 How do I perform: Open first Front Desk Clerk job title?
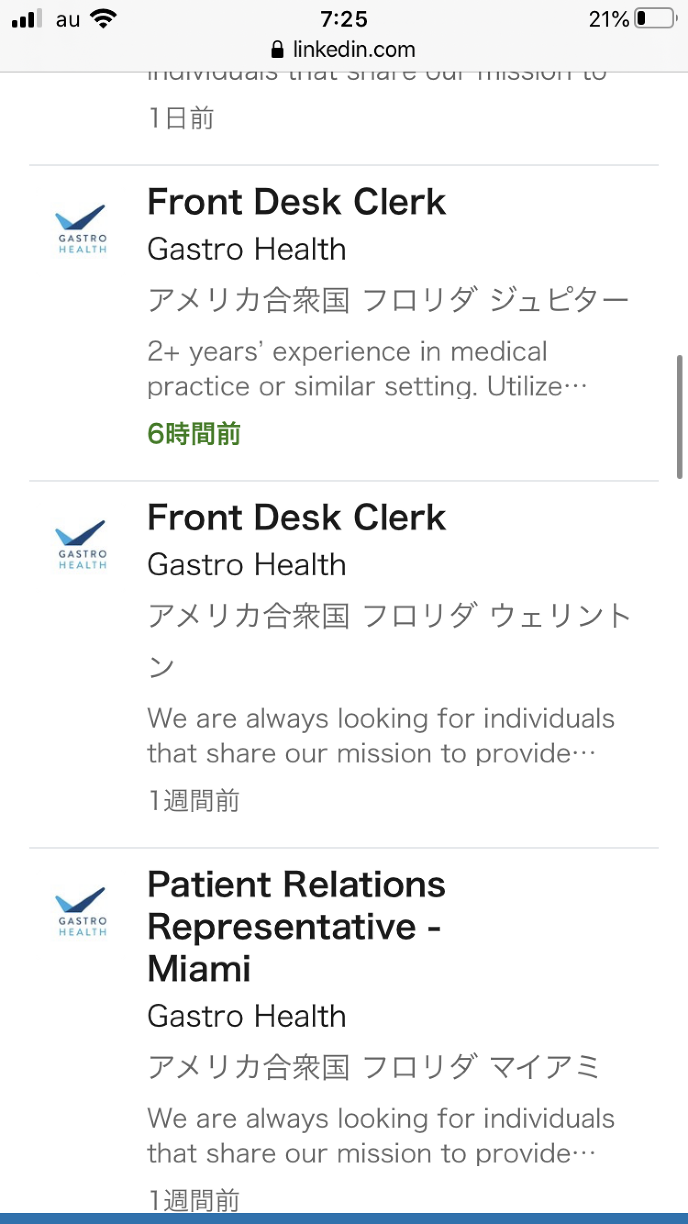(296, 202)
